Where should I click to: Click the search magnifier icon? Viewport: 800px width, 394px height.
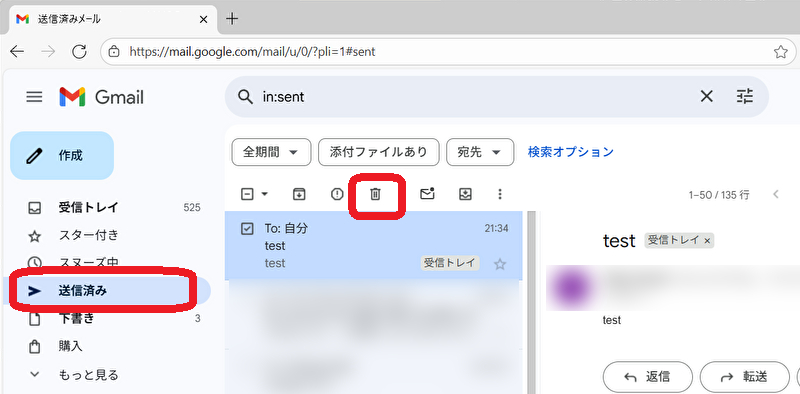pos(245,96)
